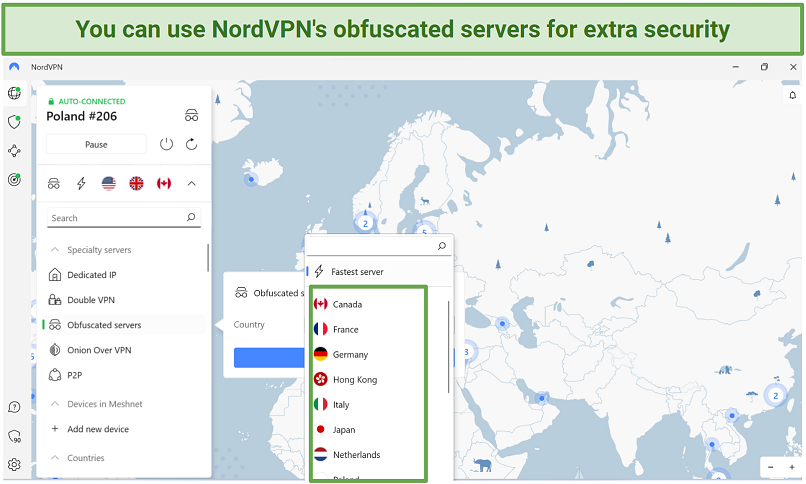Click the notification bell icon
The height and width of the screenshot is (484, 806).
click(793, 95)
